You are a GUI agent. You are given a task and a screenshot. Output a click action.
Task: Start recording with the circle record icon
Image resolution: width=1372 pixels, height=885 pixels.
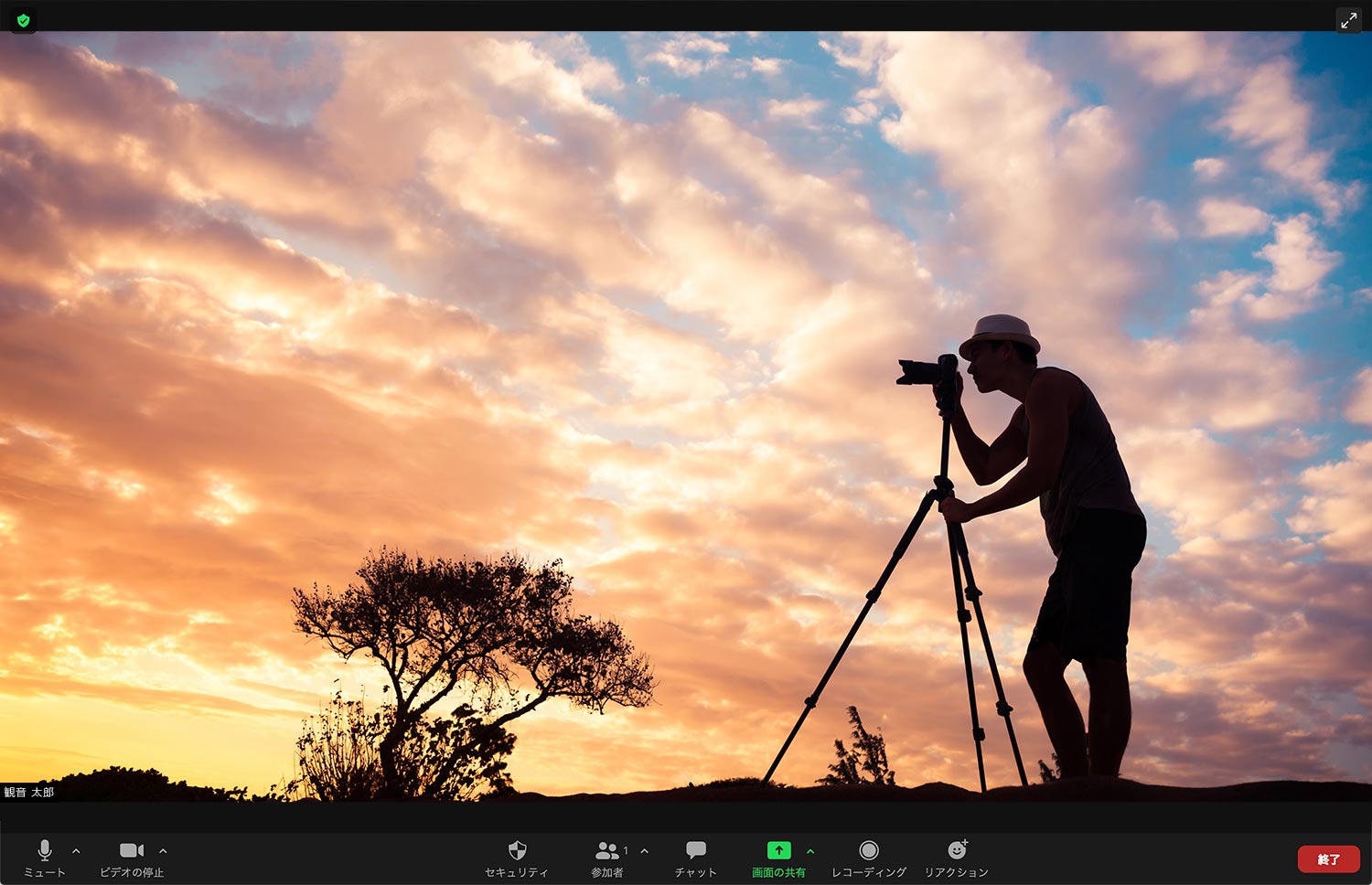(x=869, y=850)
